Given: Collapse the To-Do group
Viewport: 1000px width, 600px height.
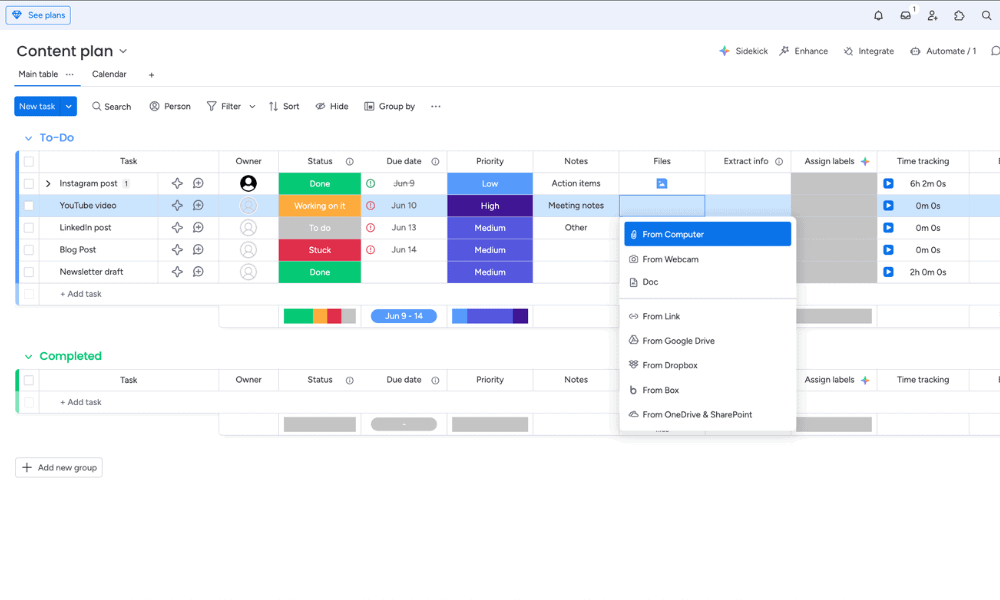Looking at the screenshot, I should (x=27, y=138).
